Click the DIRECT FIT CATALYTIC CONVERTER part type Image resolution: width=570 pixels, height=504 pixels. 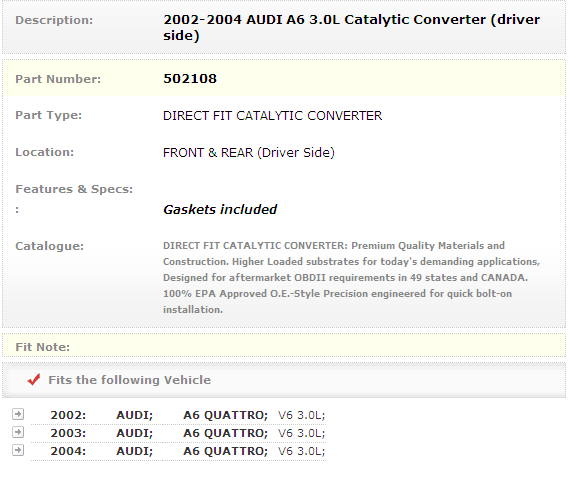(x=273, y=116)
